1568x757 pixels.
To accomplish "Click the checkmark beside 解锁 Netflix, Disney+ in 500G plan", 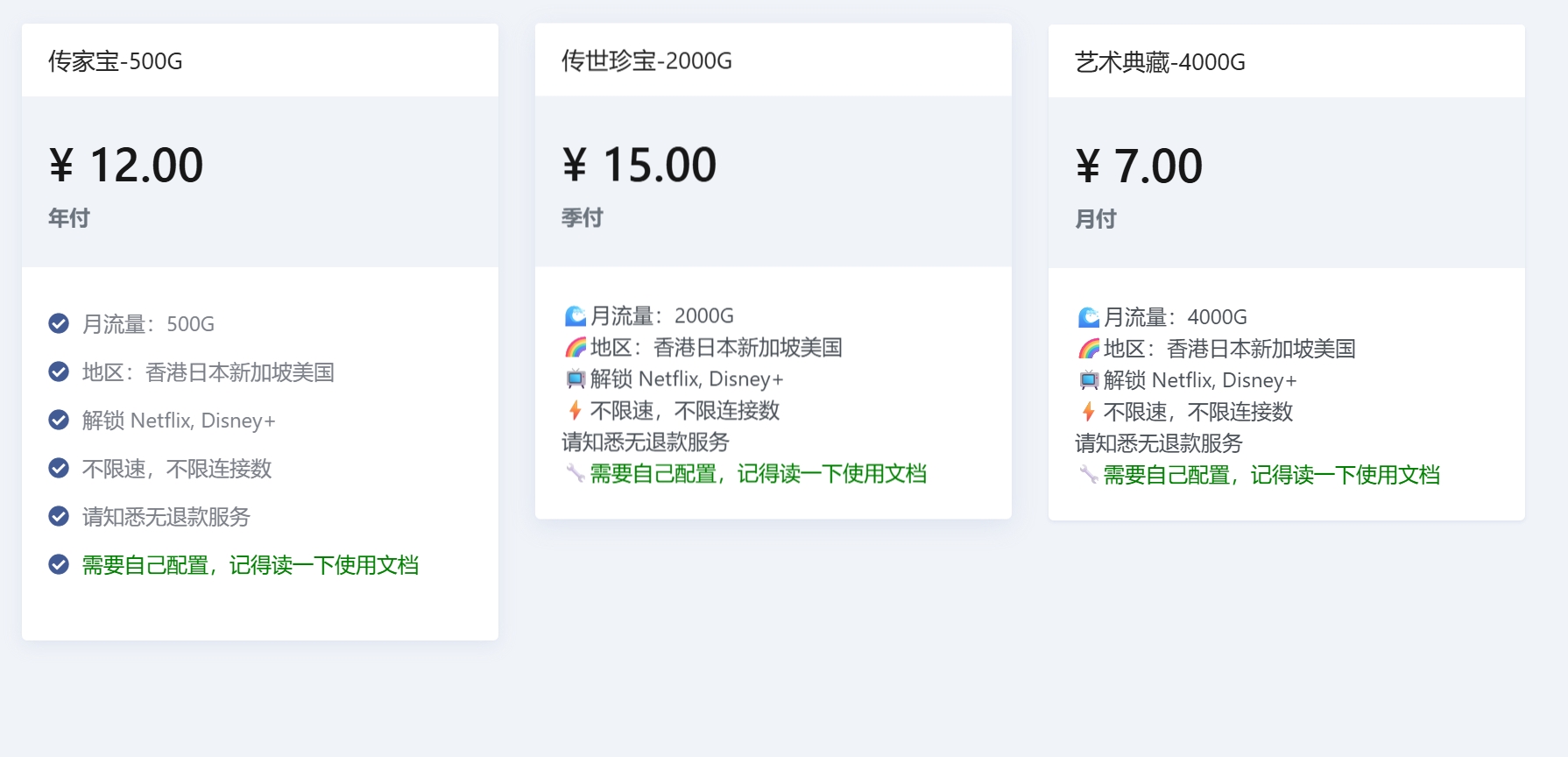I will tap(59, 421).
